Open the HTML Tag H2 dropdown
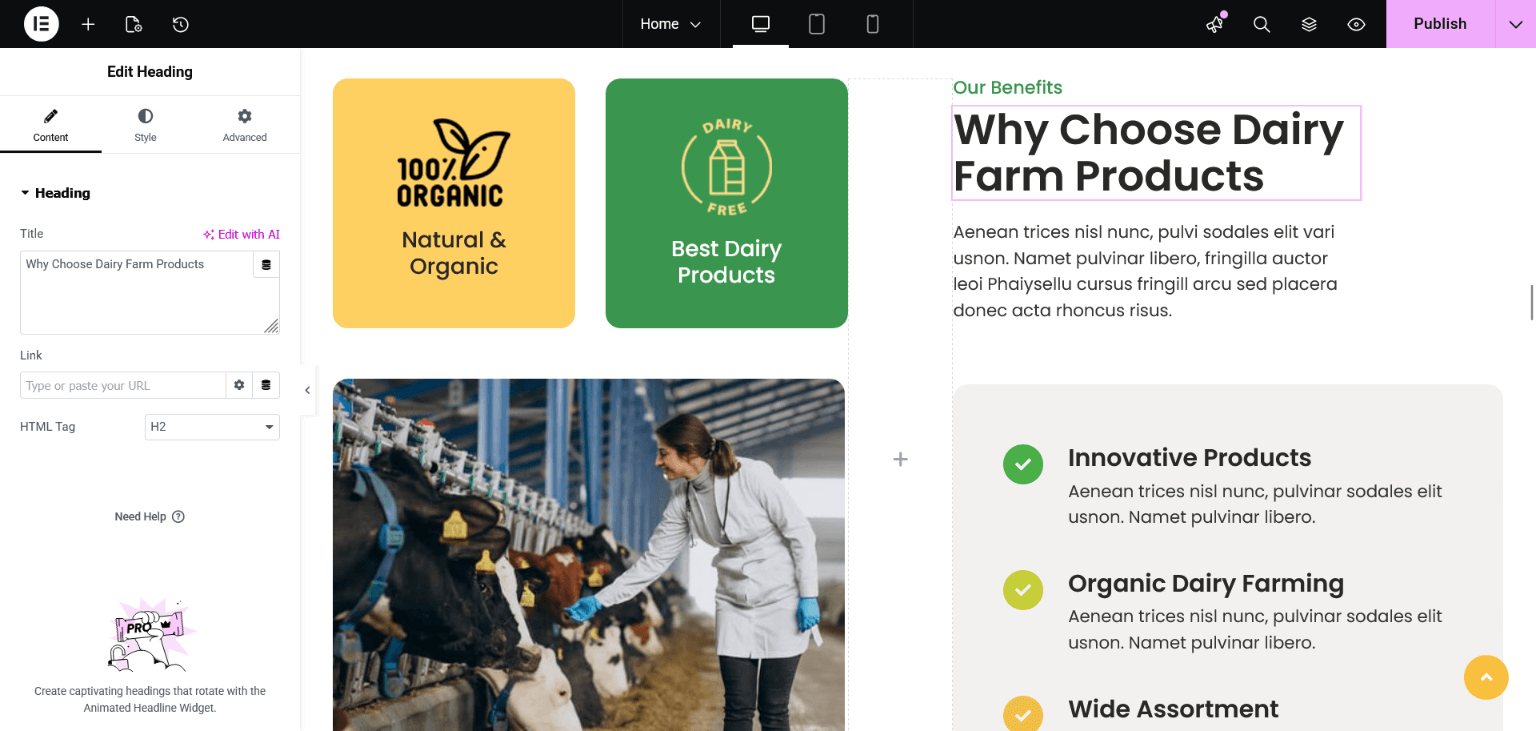1536x731 pixels. click(x=212, y=427)
